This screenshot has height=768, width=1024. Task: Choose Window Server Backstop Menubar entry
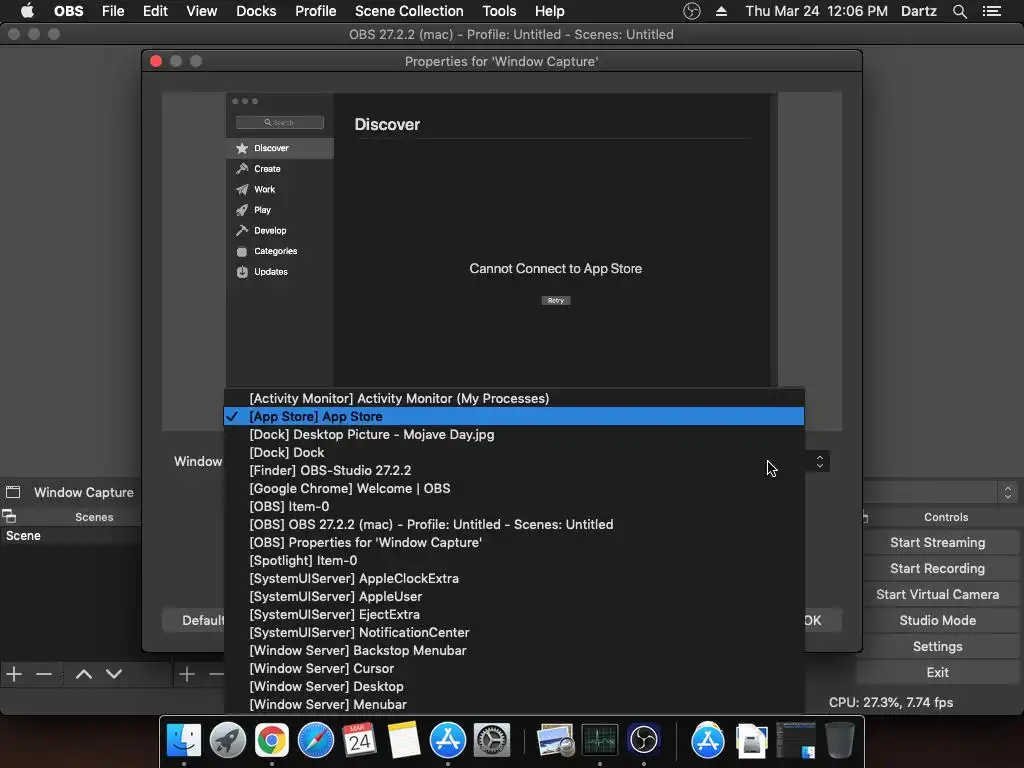click(x=514, y=650)
